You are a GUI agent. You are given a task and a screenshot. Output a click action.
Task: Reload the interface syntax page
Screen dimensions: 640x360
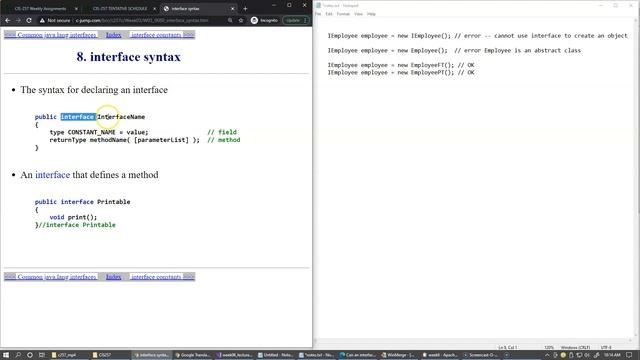pyautogui.click(x=29, y=20)
